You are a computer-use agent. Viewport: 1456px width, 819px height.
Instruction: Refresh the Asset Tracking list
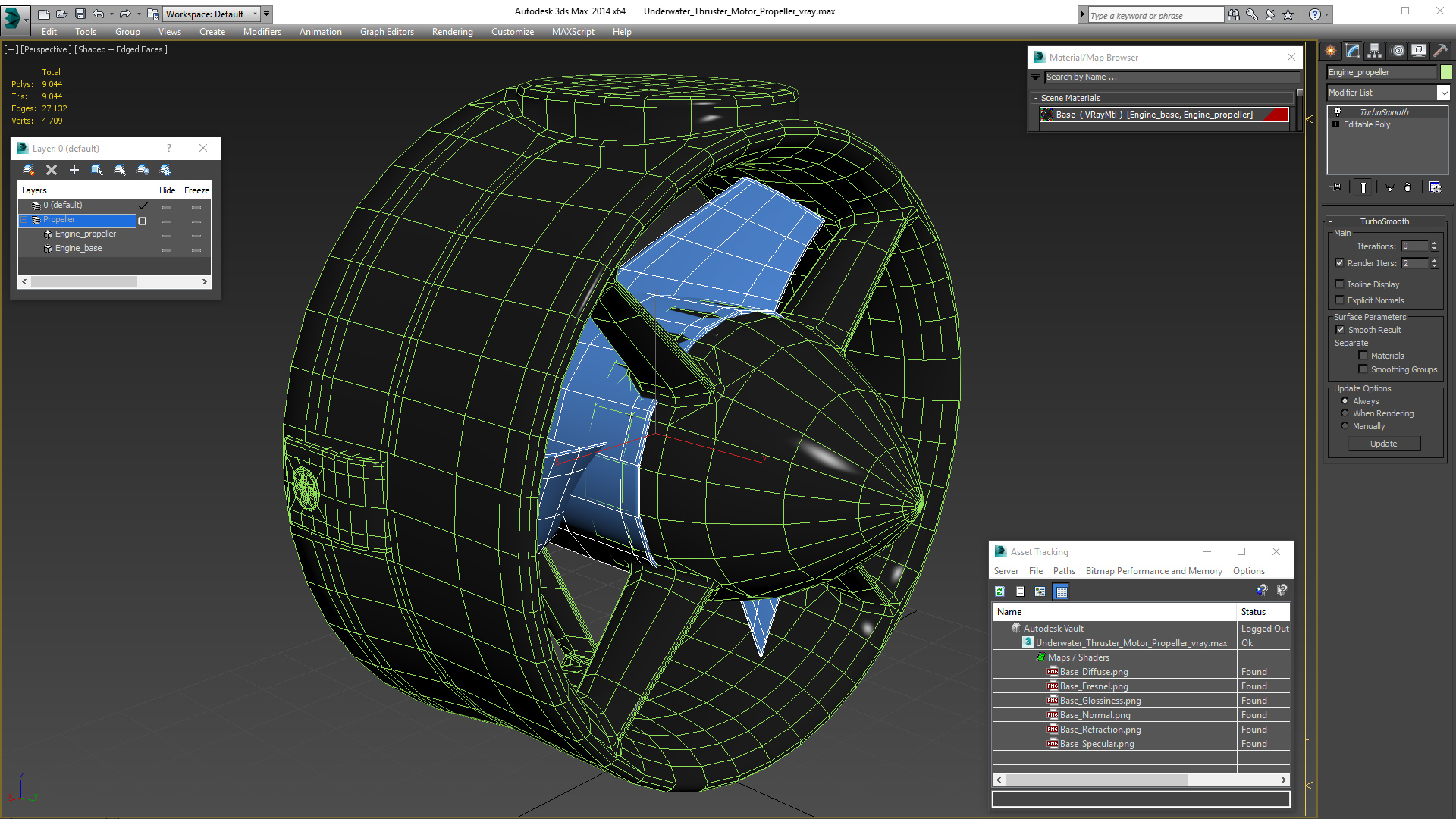click(999, 591)
